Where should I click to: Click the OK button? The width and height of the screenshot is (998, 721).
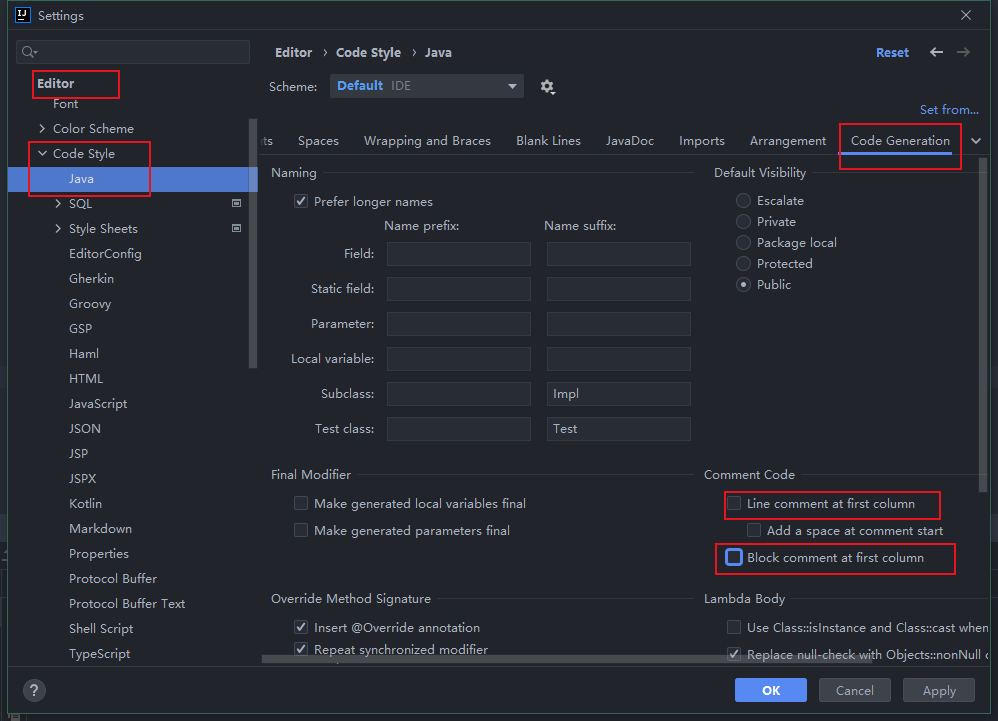(771, 690)
